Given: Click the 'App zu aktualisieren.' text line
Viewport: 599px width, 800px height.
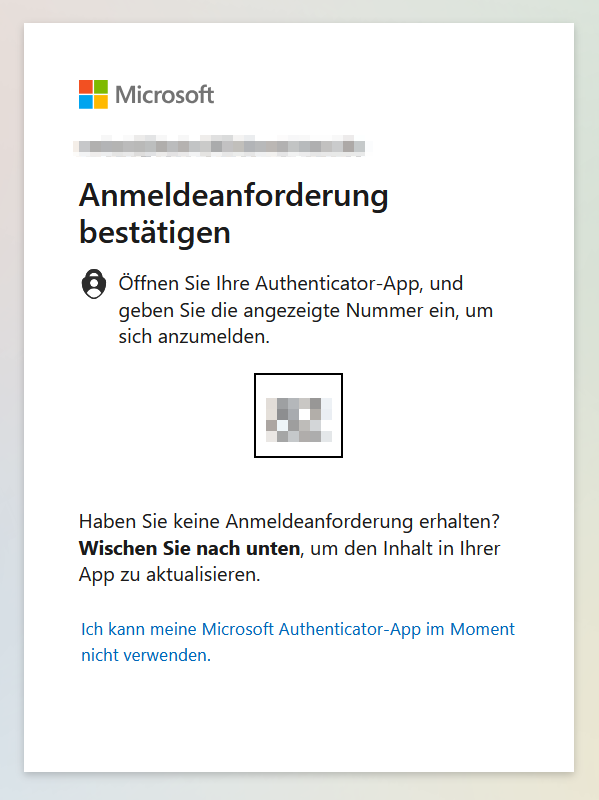Looking at the screenshot, I should point(169,574).
